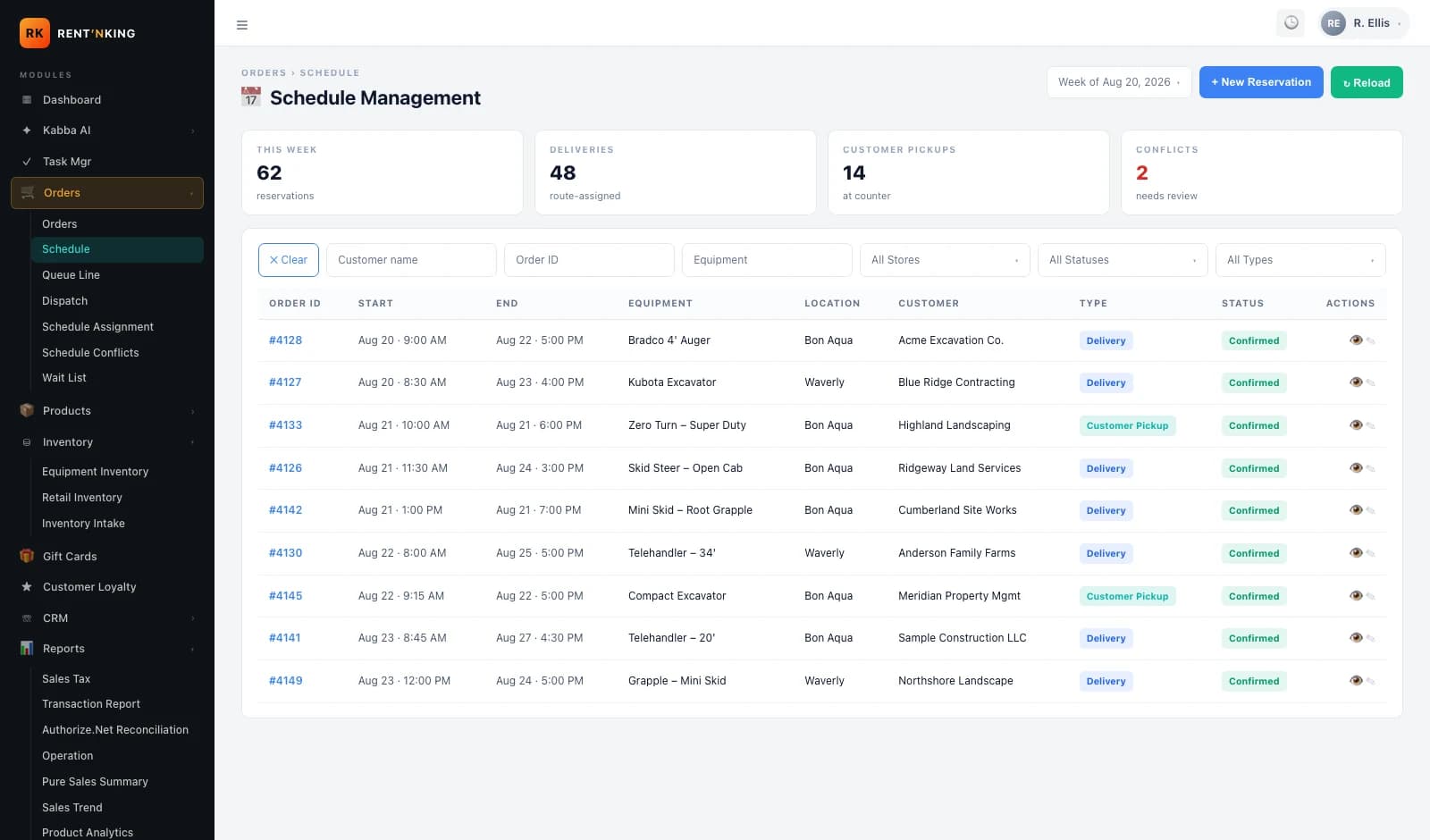Edit order #4141 with pencil icon
This screenshot has width=1430, height=840.
(1371, 639)
